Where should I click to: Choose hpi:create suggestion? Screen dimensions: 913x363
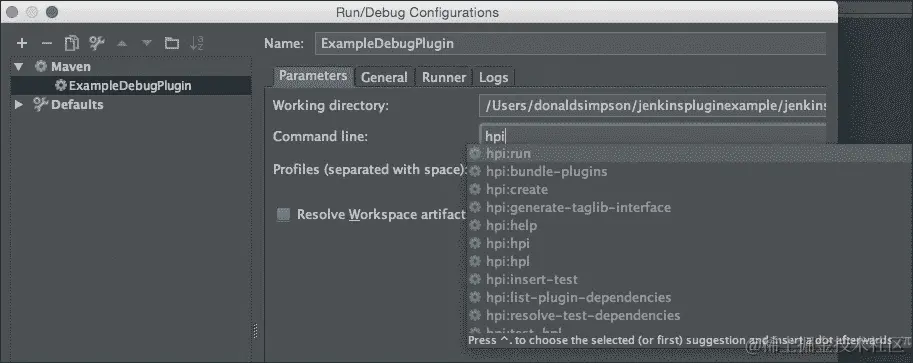click(690, 189)
